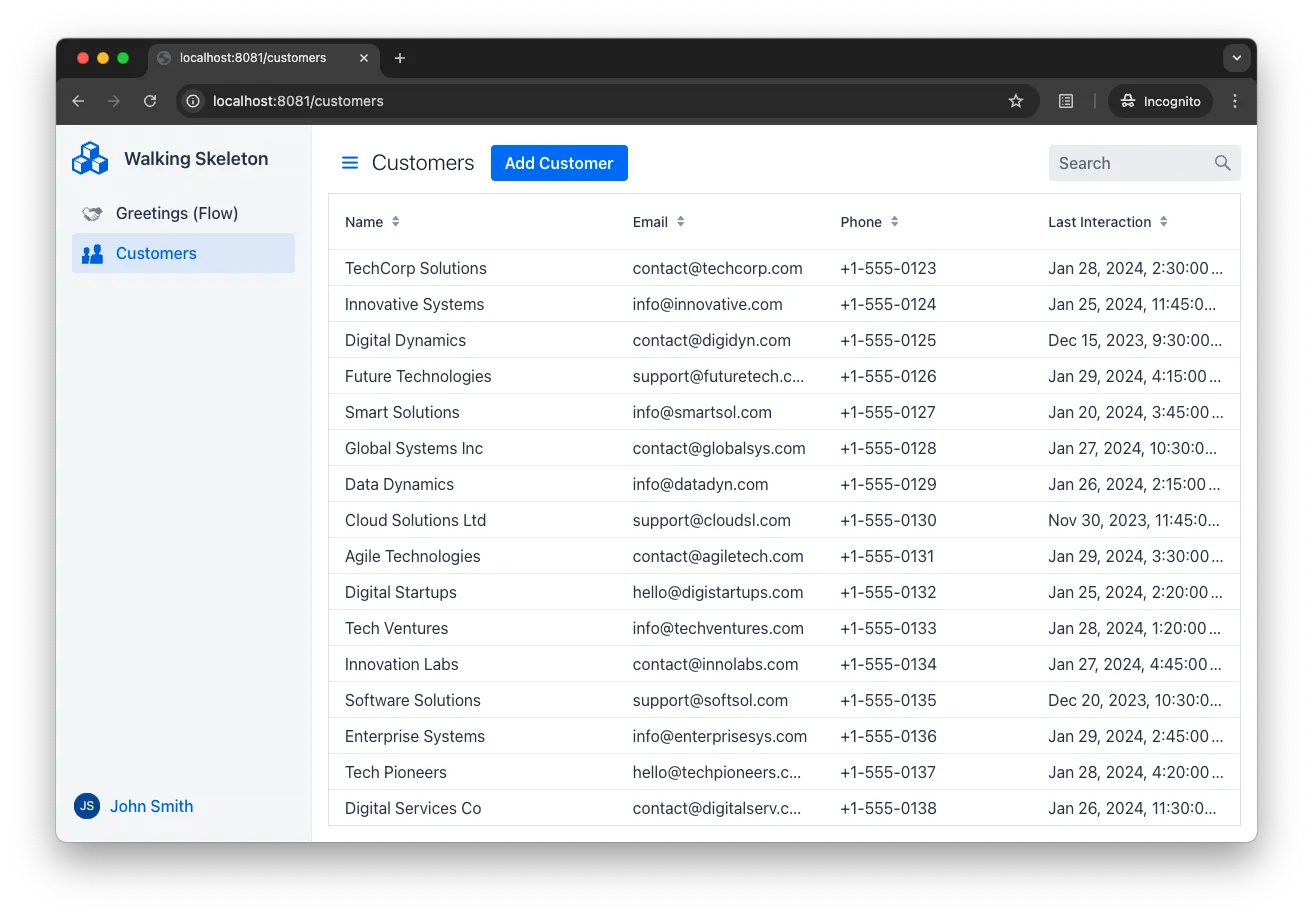The height and width of the screenshot is (916, 1313).
Task: Navigate to Greetings (Flow) in the sidebar
Action: [x=175, y=213]
